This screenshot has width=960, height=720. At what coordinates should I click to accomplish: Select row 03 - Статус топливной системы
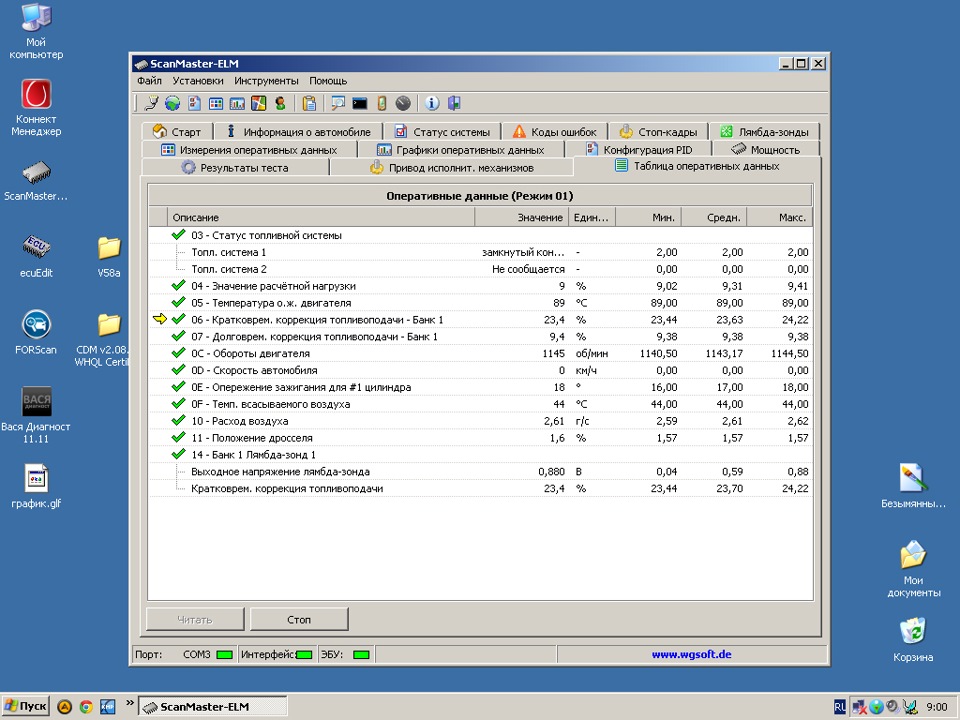coord(481,235)
